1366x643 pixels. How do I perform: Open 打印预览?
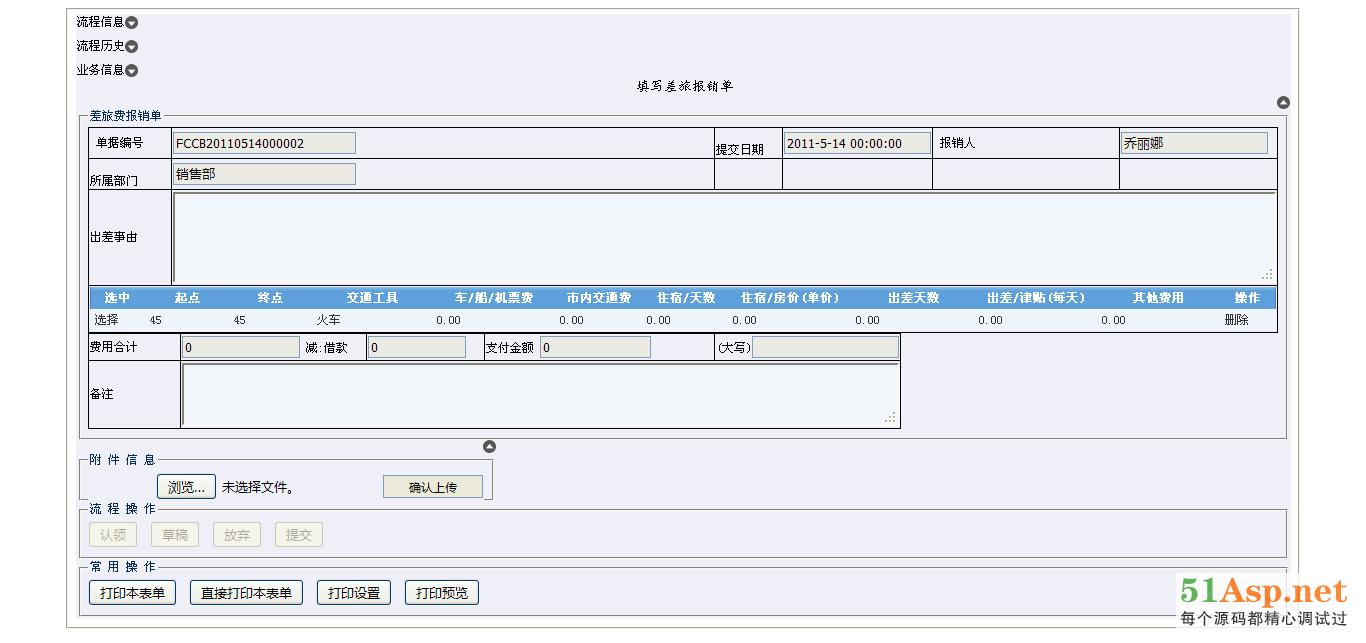pyautogui.click(x=442, y=593)
